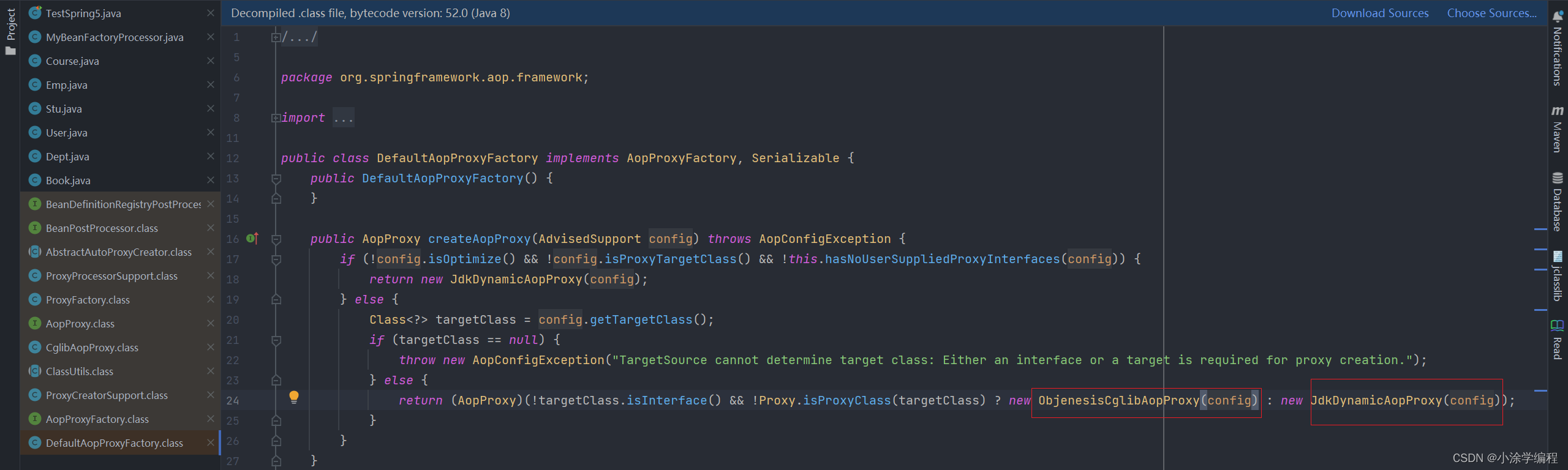Open the Dept.java tab

pyautogui.click(x=67, y=156)
